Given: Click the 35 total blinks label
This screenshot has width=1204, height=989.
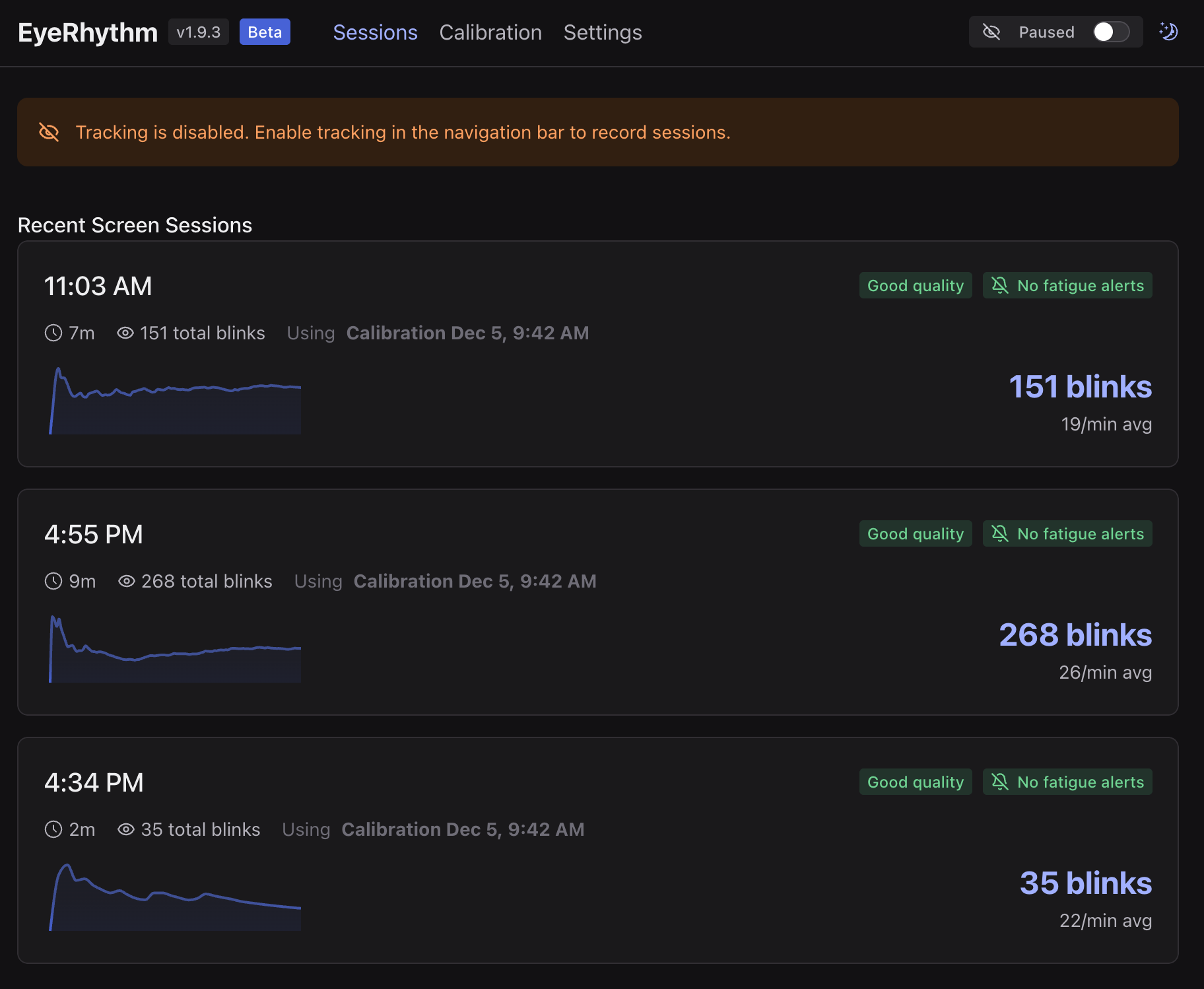Looking at the screenshot, I should click(201, 829).
